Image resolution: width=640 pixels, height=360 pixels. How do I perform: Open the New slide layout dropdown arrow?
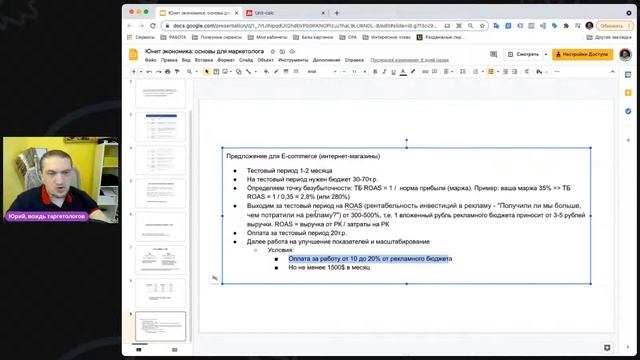141,72
